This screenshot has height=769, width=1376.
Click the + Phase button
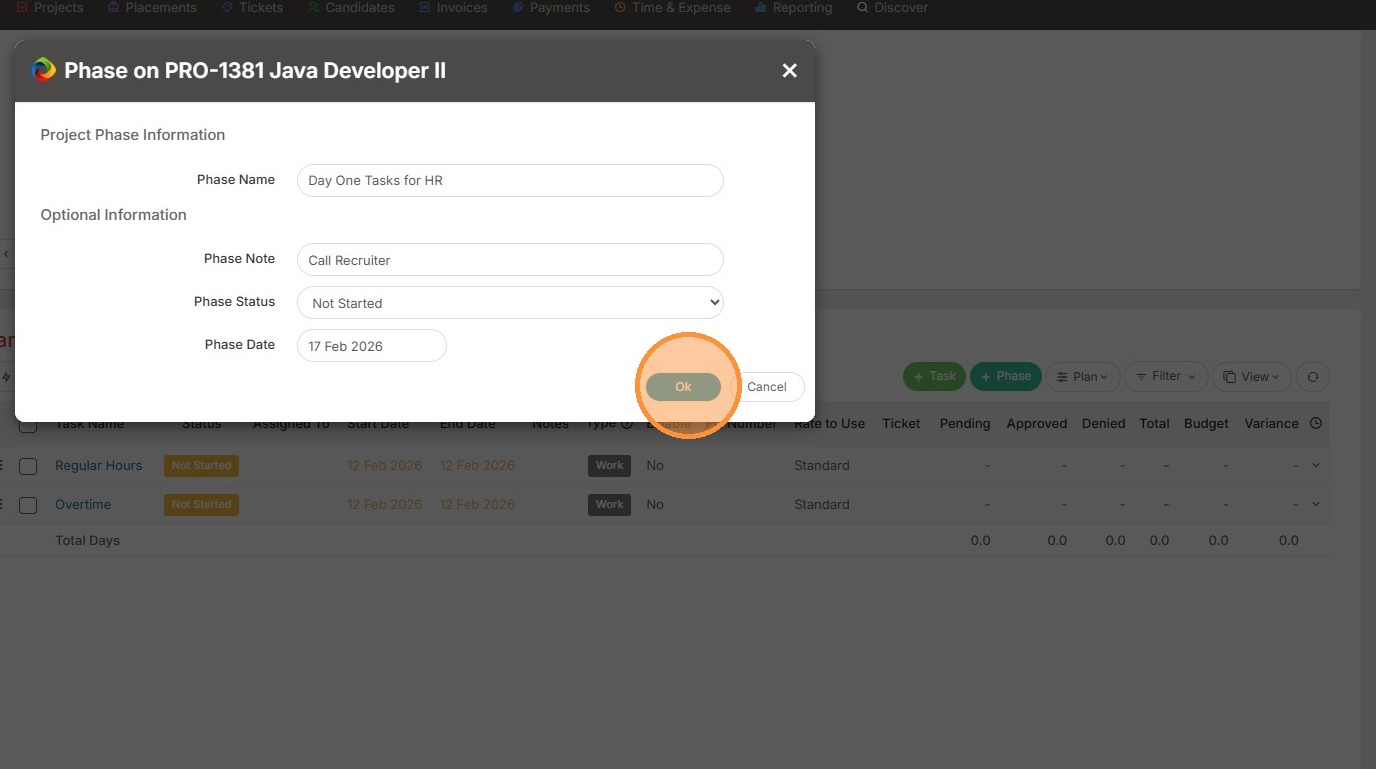(x=1006, y=377)
